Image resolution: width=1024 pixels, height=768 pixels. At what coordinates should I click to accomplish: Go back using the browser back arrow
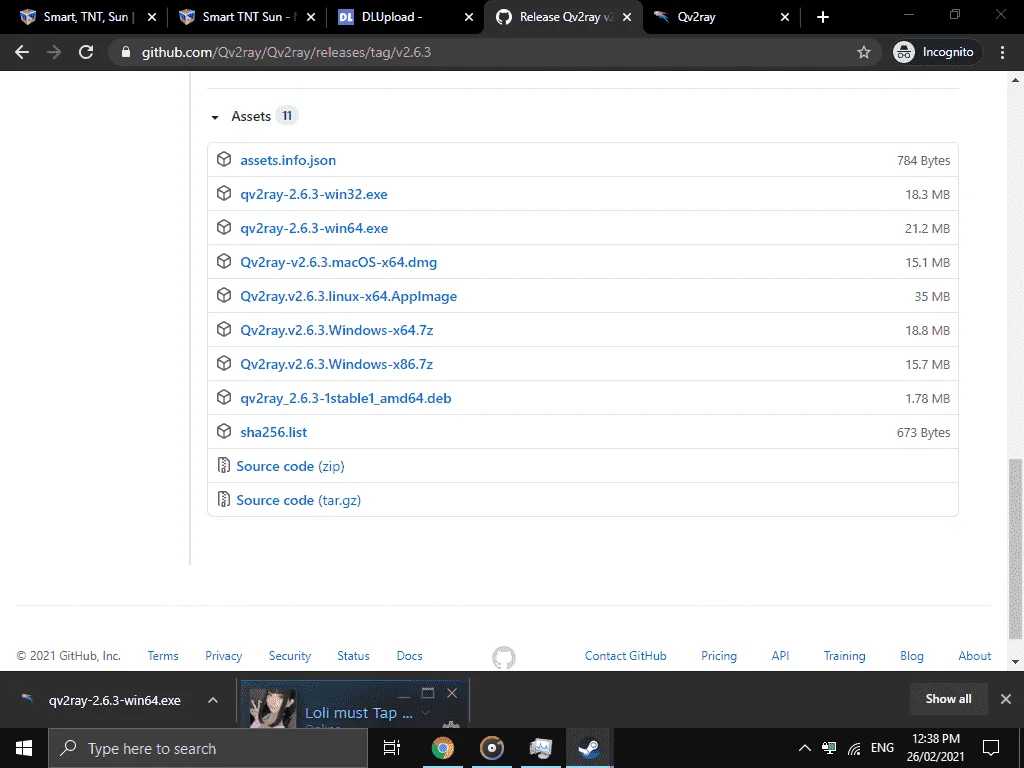coord(22,52)
